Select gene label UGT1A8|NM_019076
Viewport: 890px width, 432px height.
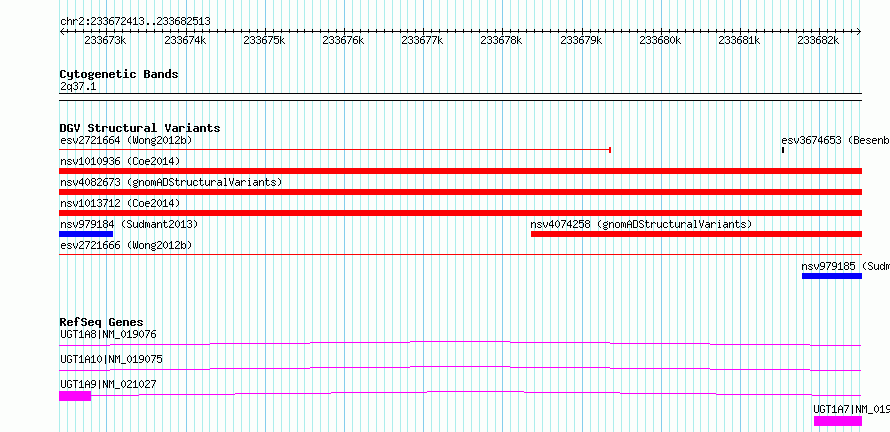[108, 334]
